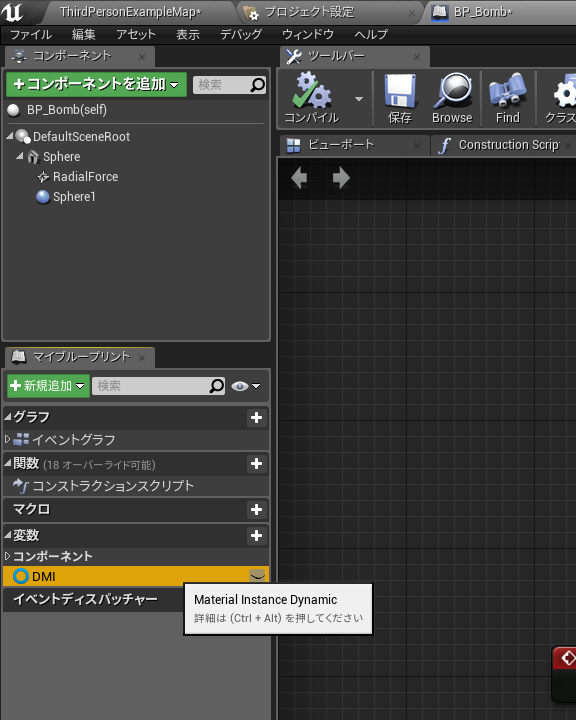576x720 pixels.
Task: Click the red event node icon in graph
Action: (x=567, y=658)
